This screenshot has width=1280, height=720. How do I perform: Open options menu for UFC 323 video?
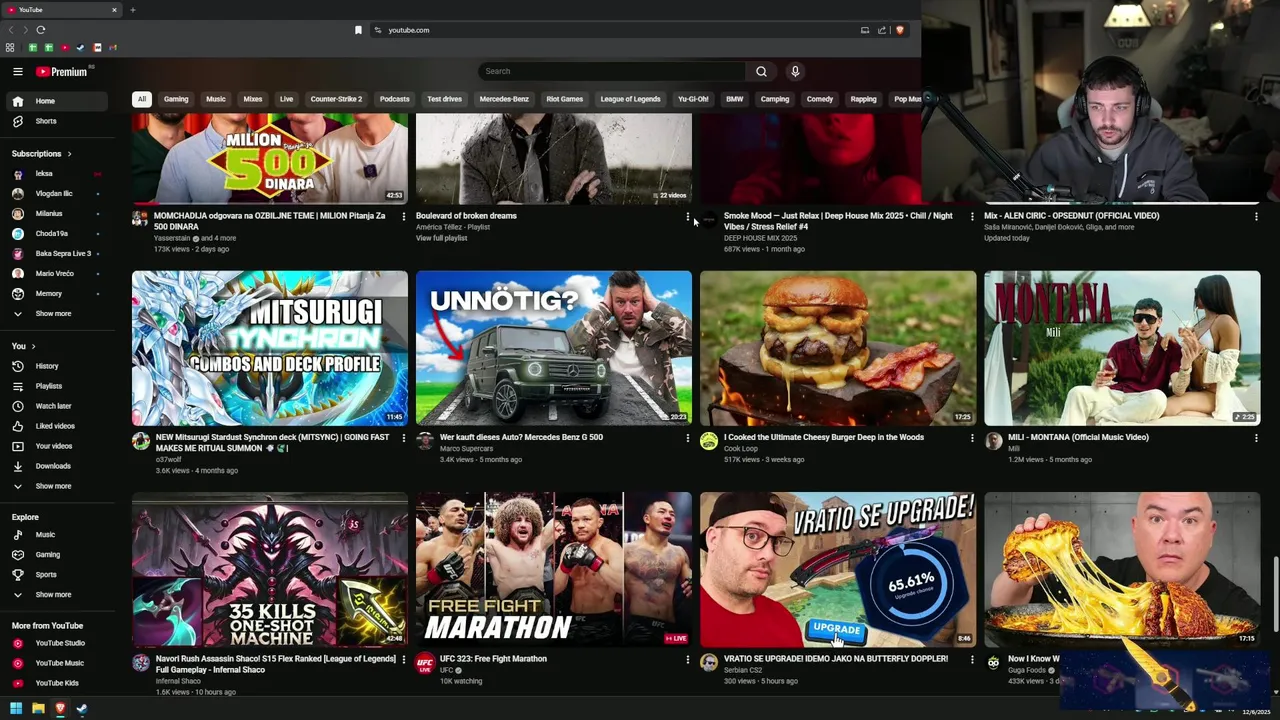click(687, 660)
